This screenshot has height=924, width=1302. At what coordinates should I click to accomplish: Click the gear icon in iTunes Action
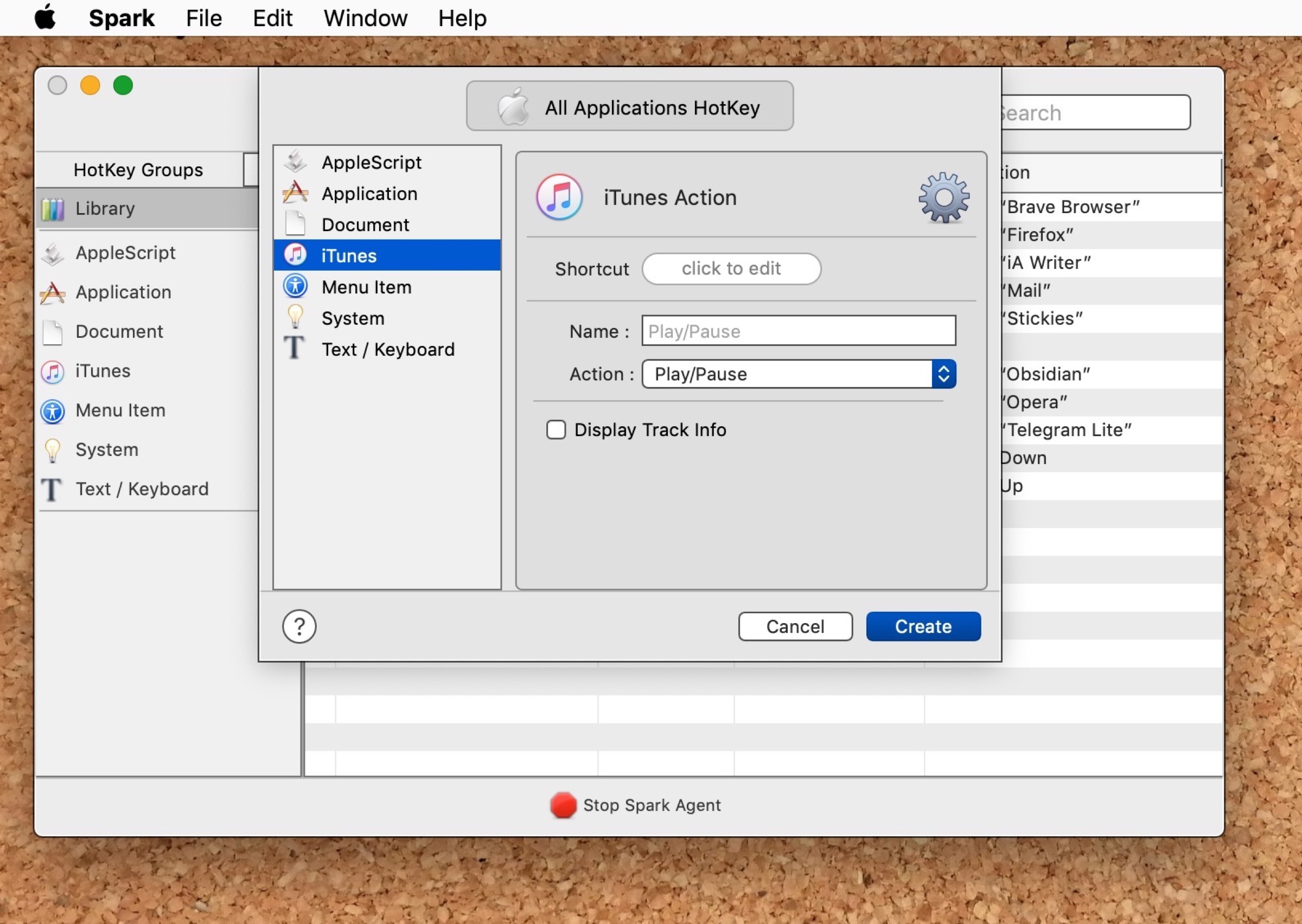943,197
